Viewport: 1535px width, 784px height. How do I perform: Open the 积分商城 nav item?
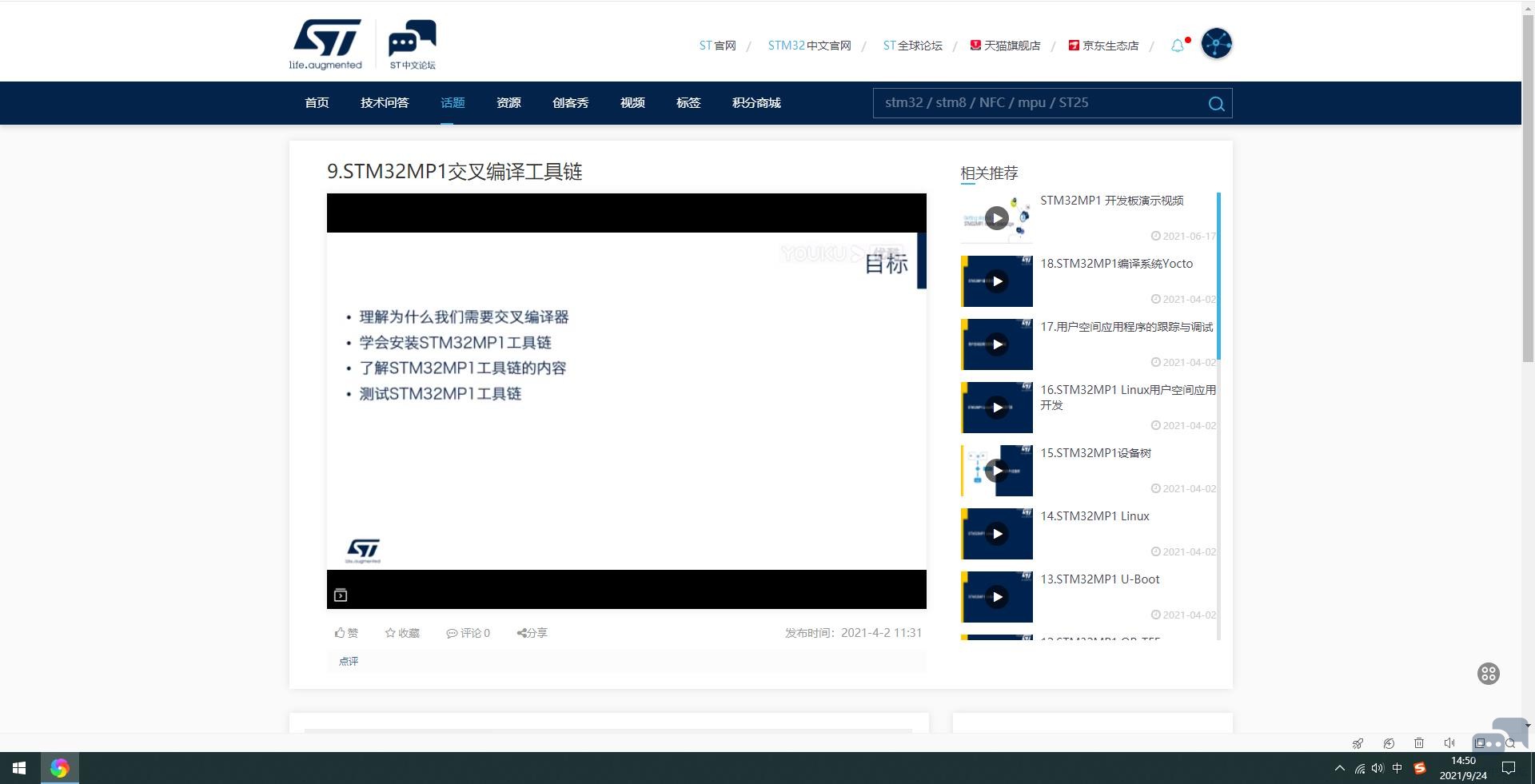756,103
